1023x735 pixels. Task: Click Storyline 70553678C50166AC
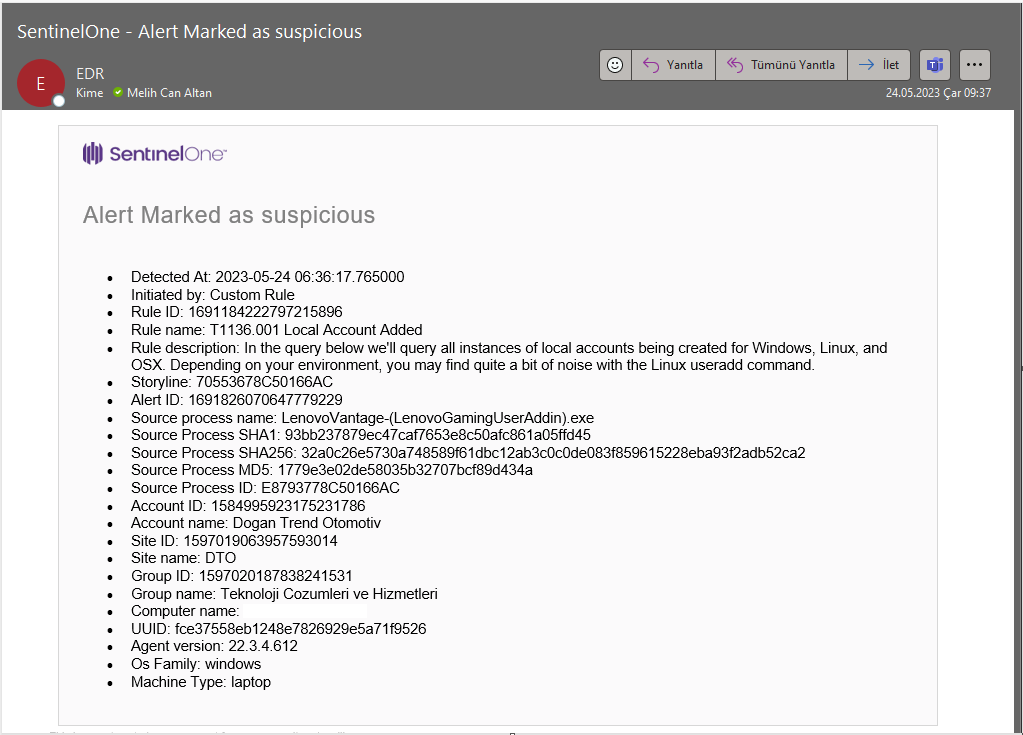232,382
